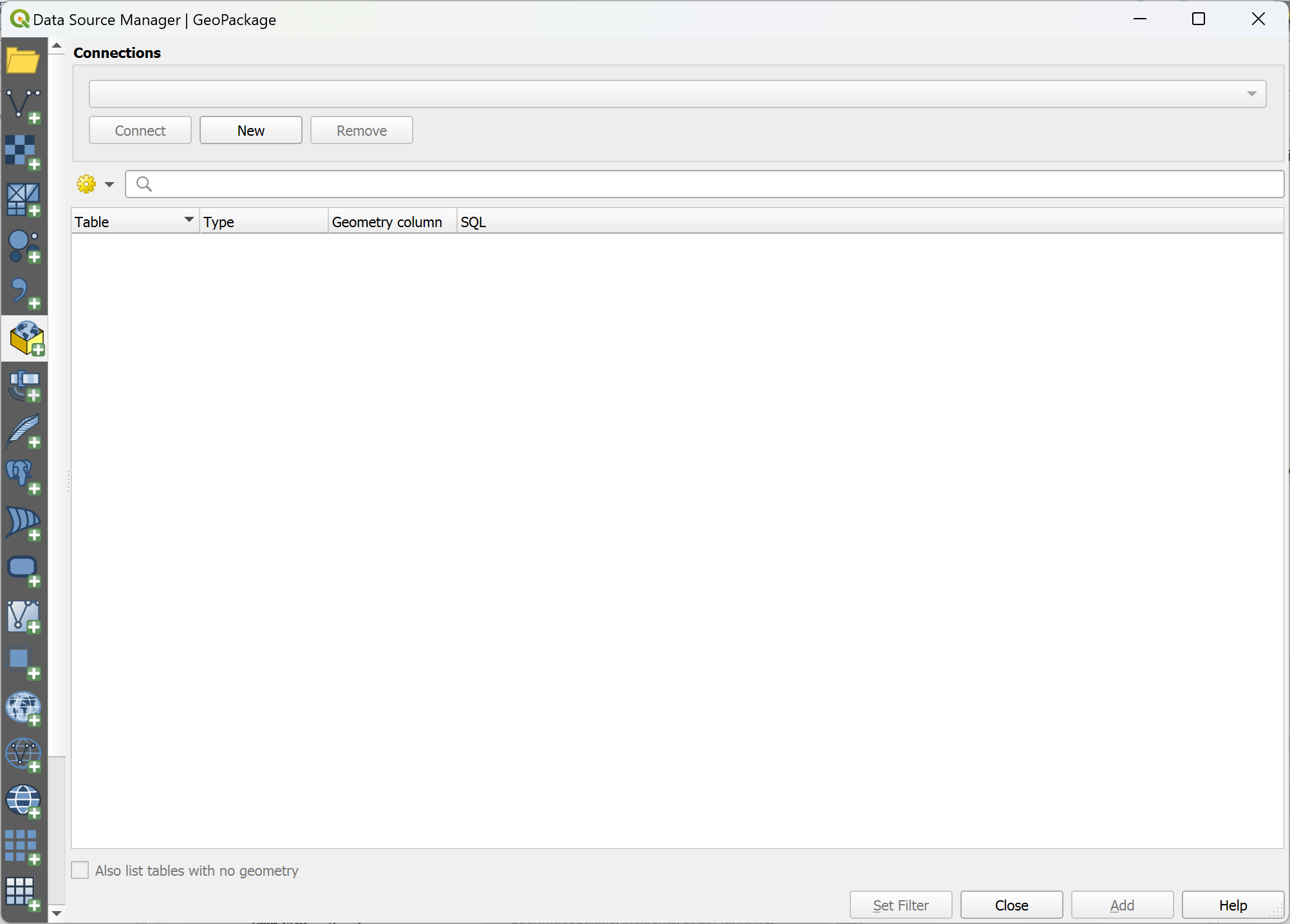The height and width of the screenshot is (924, 1290).
Task: Select the Point Cloud source icon
Action: click(23, 246)
